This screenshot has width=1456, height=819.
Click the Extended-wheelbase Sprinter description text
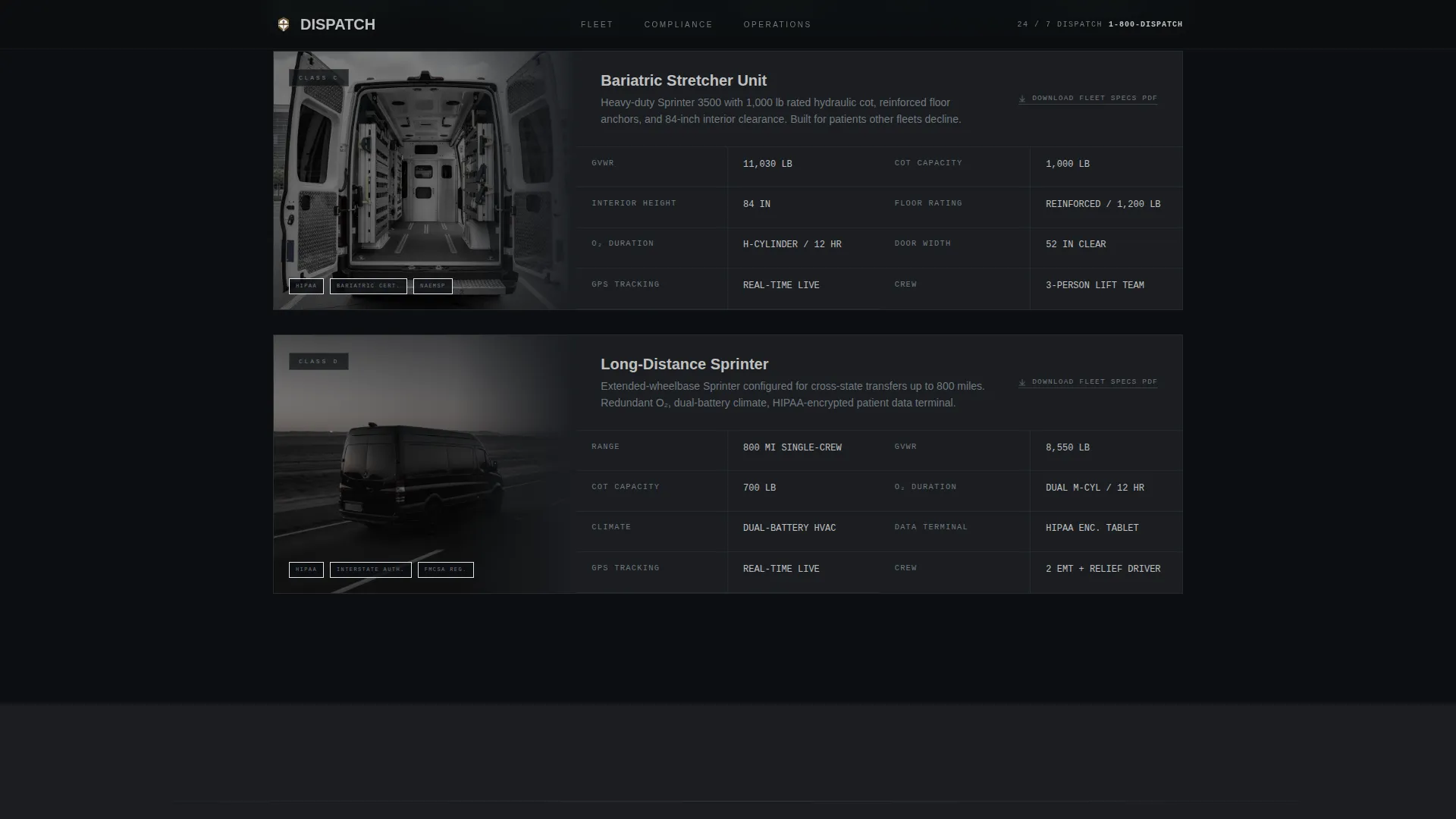(x=792, y=394)
